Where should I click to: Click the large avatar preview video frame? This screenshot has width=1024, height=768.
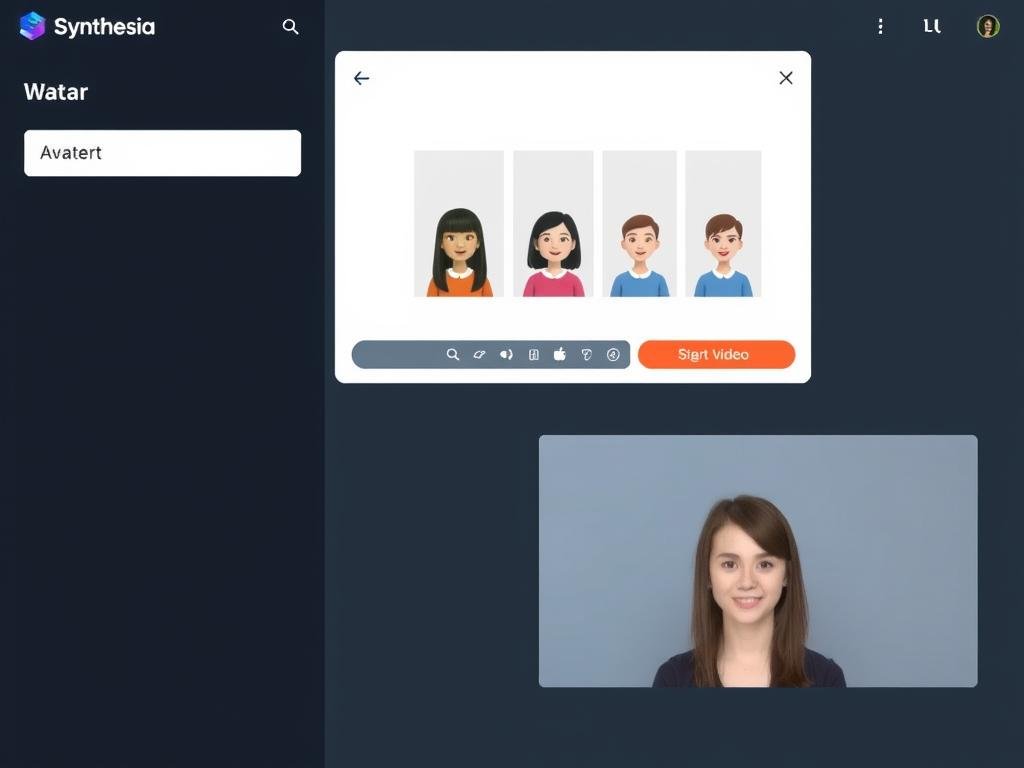(x=758, y=560)
